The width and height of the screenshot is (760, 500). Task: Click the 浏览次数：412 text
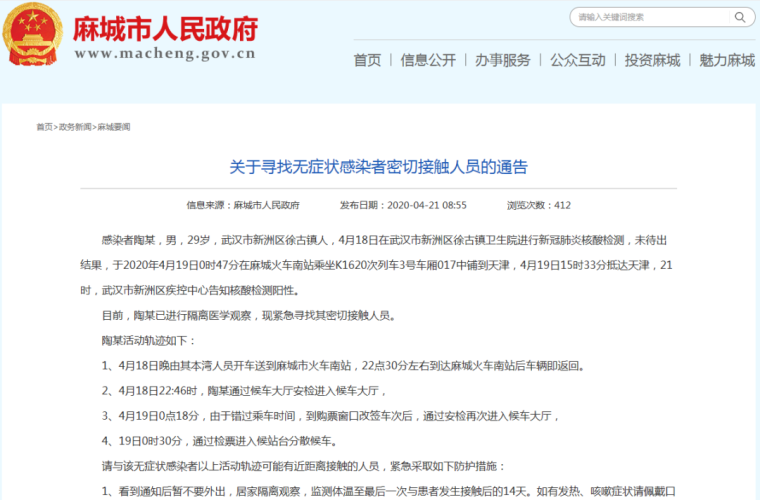pos(539,205)
